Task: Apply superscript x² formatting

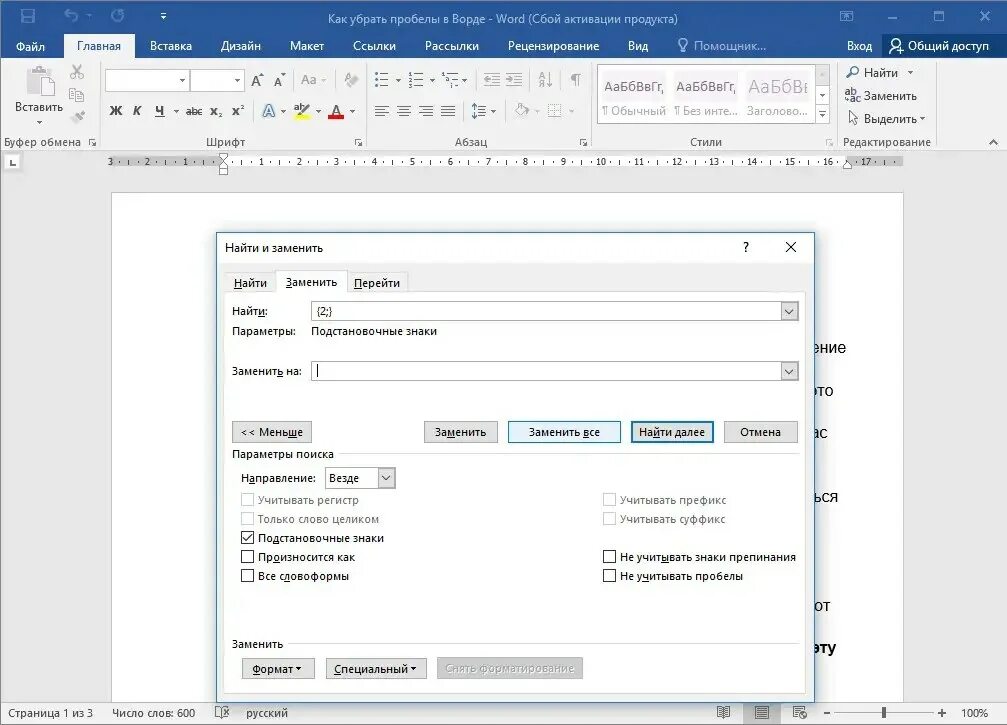Action: [238, 110]
